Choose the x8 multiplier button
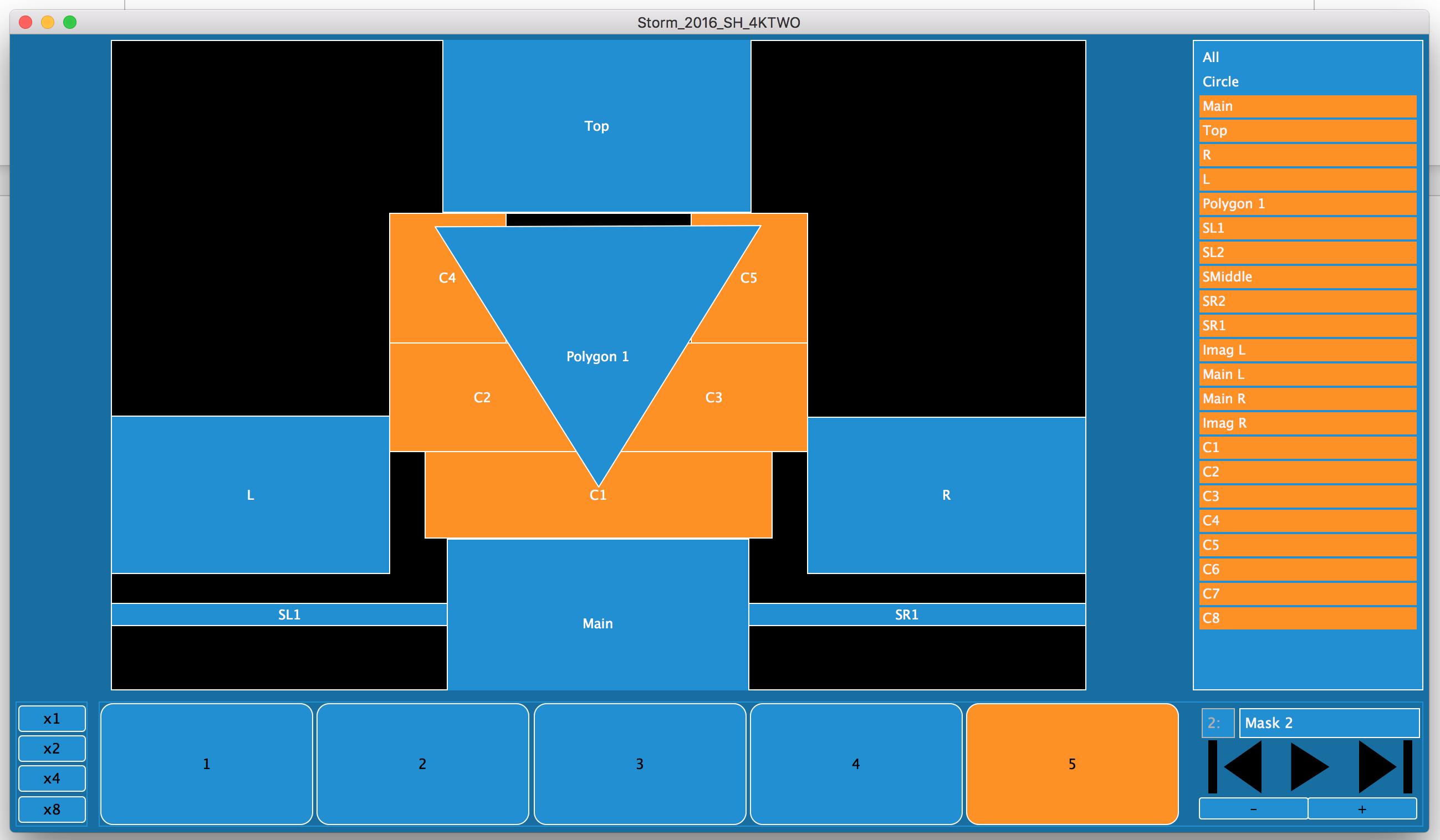This screenshot has height=840, width=1440. 52,809
